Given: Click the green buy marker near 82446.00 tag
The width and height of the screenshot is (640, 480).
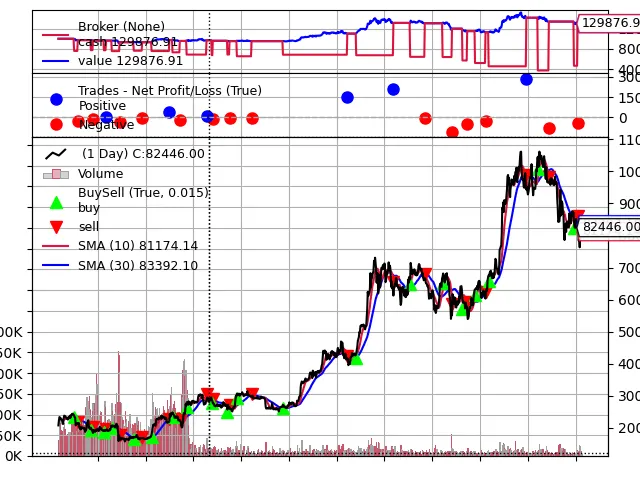Looking at the screenshot, I should coord(573,230).
